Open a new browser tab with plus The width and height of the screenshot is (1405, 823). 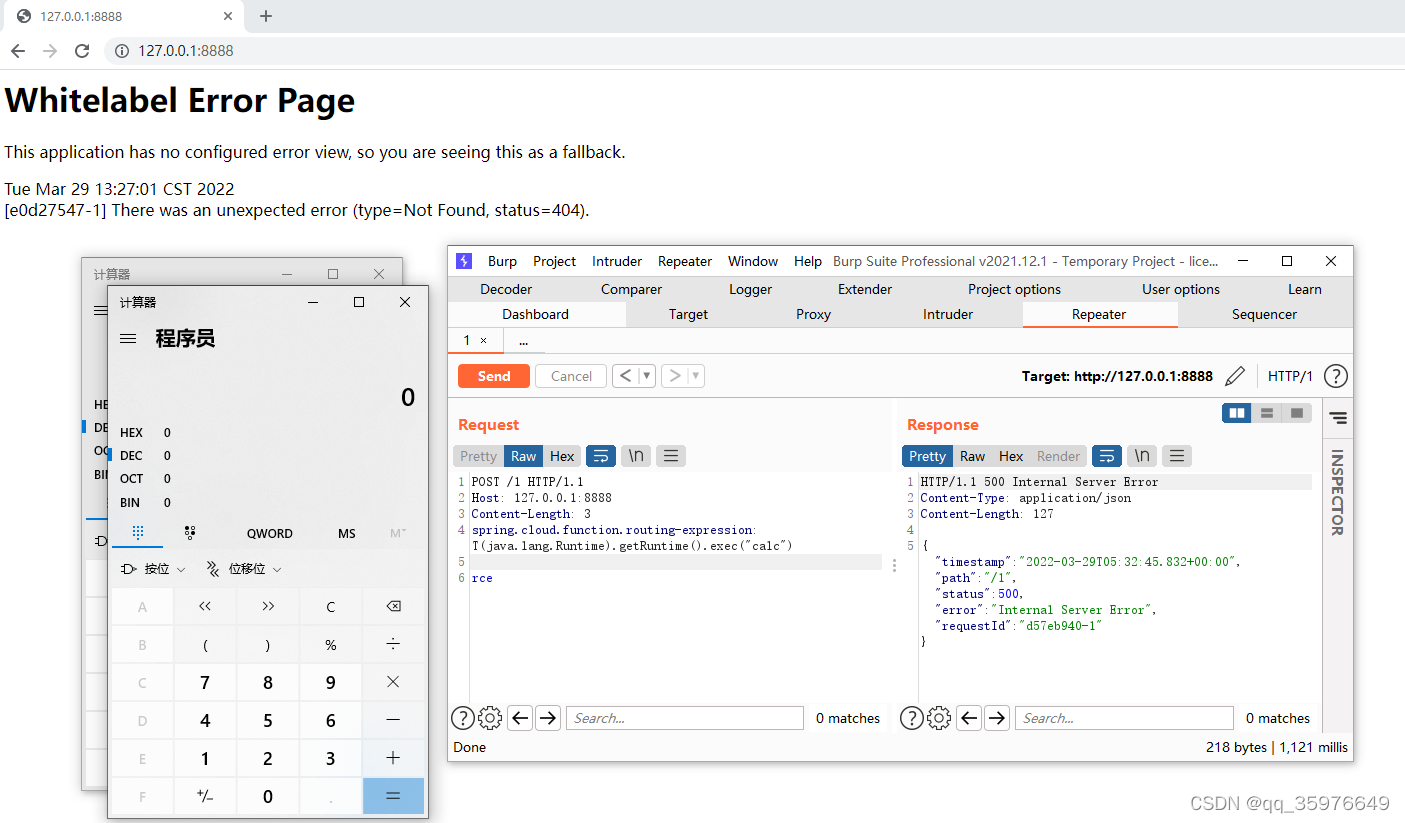tap(265, 16)
